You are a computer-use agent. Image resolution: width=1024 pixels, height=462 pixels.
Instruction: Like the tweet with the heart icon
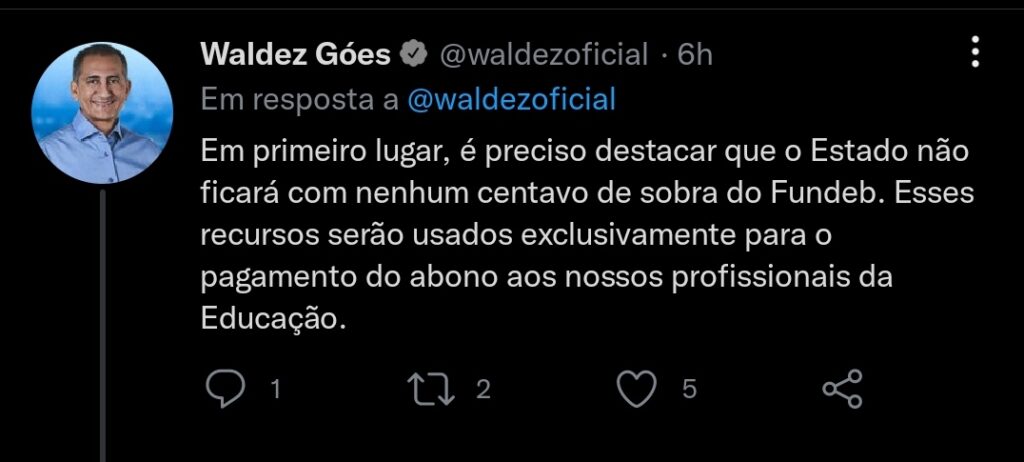click(637, 389)
